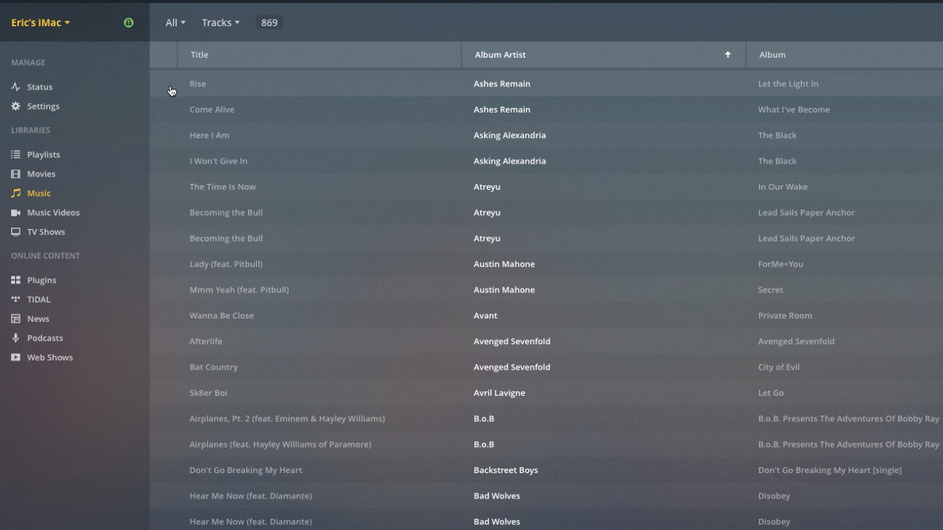Select the track Come Alive
Viewport: 943px width, 530px height.
(212, 109)
